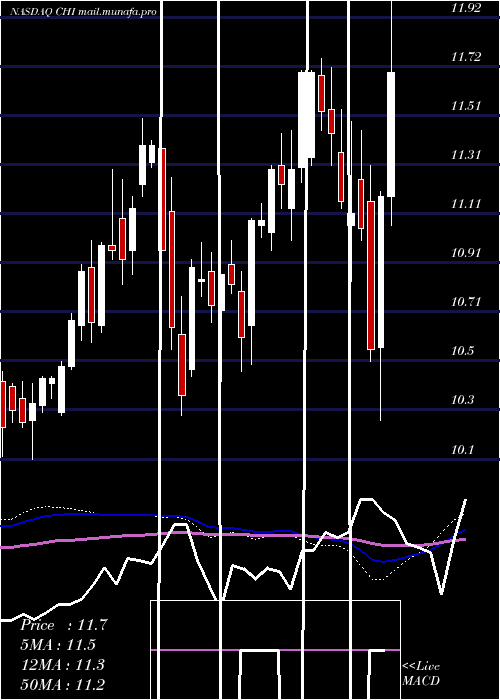This screenshot has width=500, height=700.
Task: Click the 11.11 price axis label
Action: [466, 204]
